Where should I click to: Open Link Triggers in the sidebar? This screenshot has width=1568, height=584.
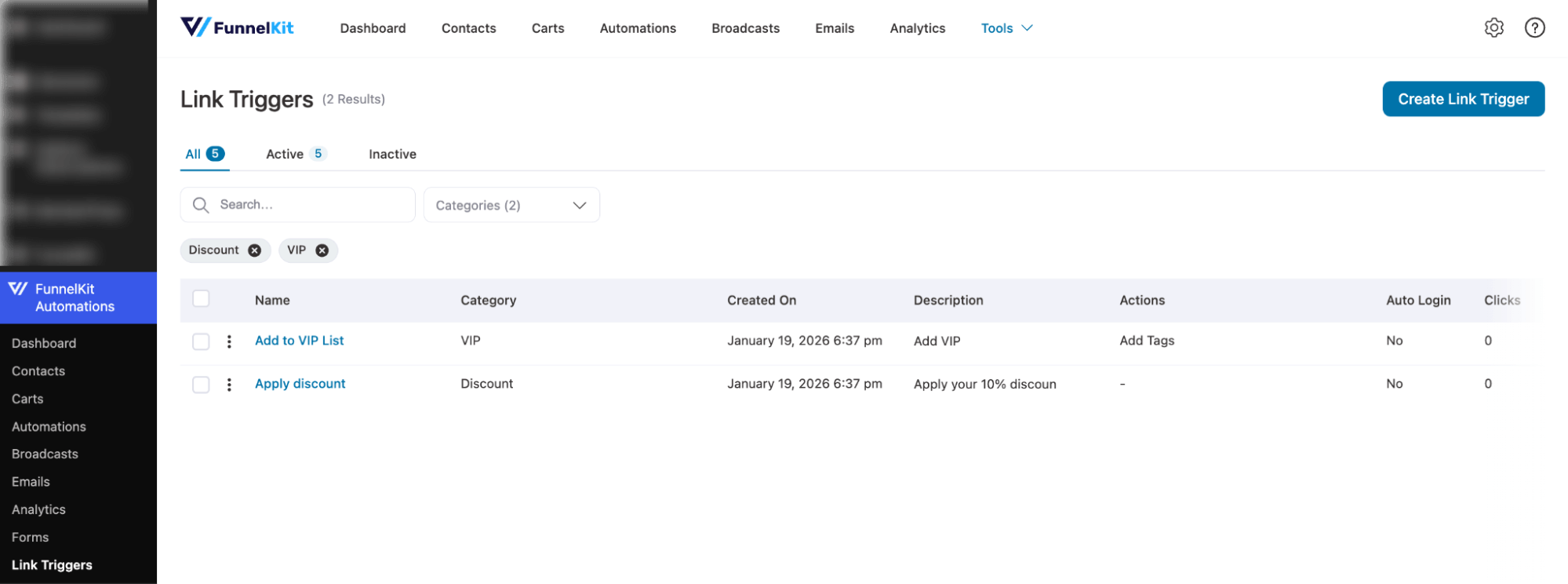coord(52,565)
